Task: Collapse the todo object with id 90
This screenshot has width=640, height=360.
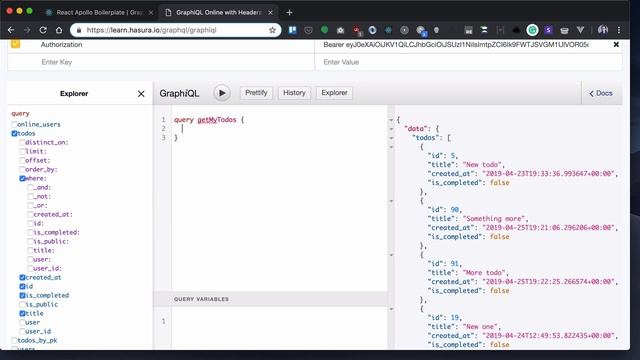Action: pyautogui.click(x=391, y=201)
